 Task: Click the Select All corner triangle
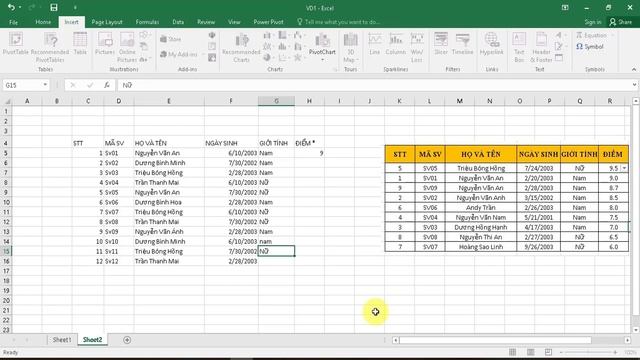7,101
